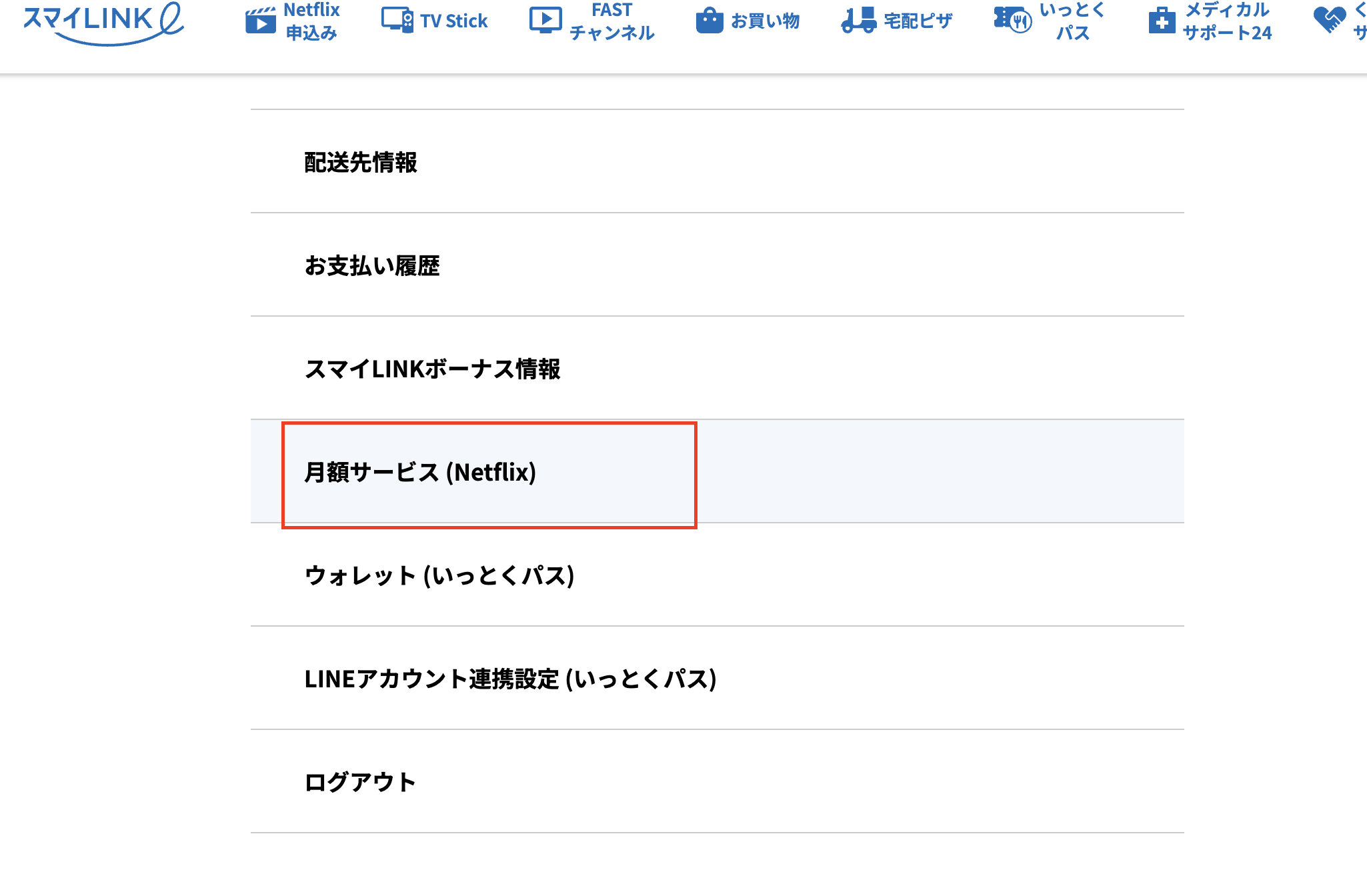Open FAST チャンネル nav item
Screen dimensions: 1367x896
tap(611, 21)
